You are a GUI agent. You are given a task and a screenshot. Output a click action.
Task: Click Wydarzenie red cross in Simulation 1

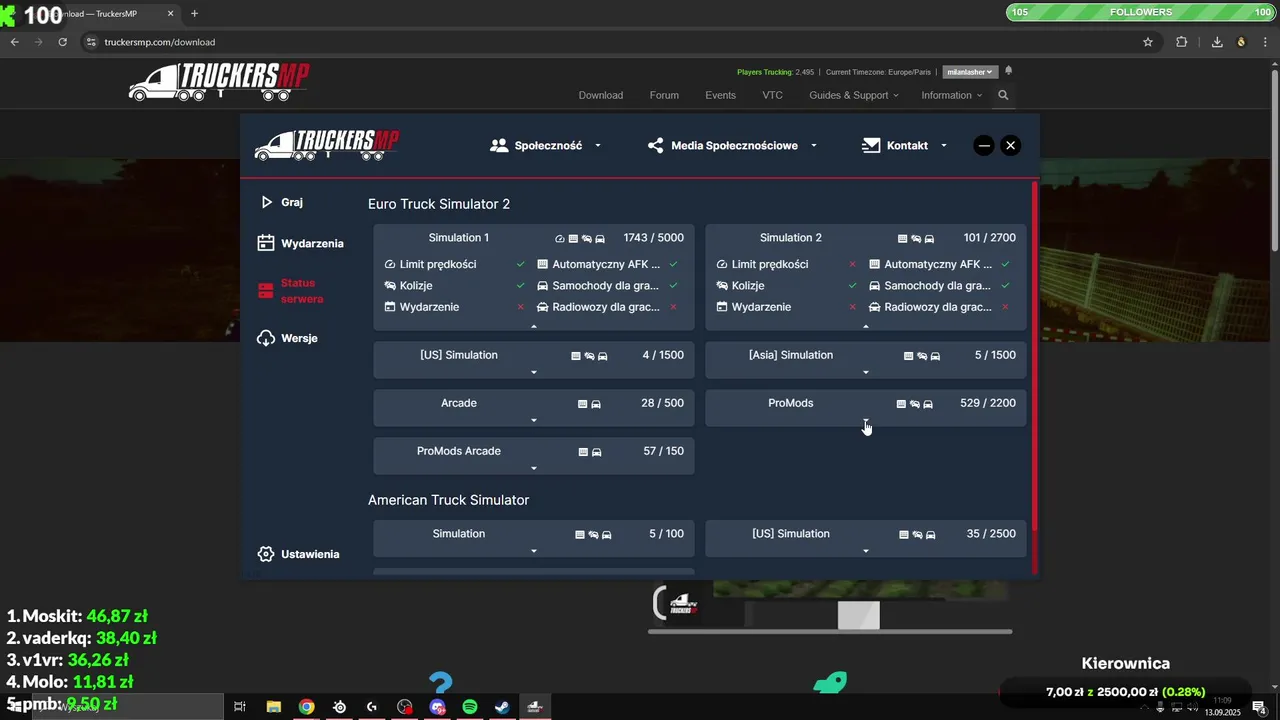(521, 307)
